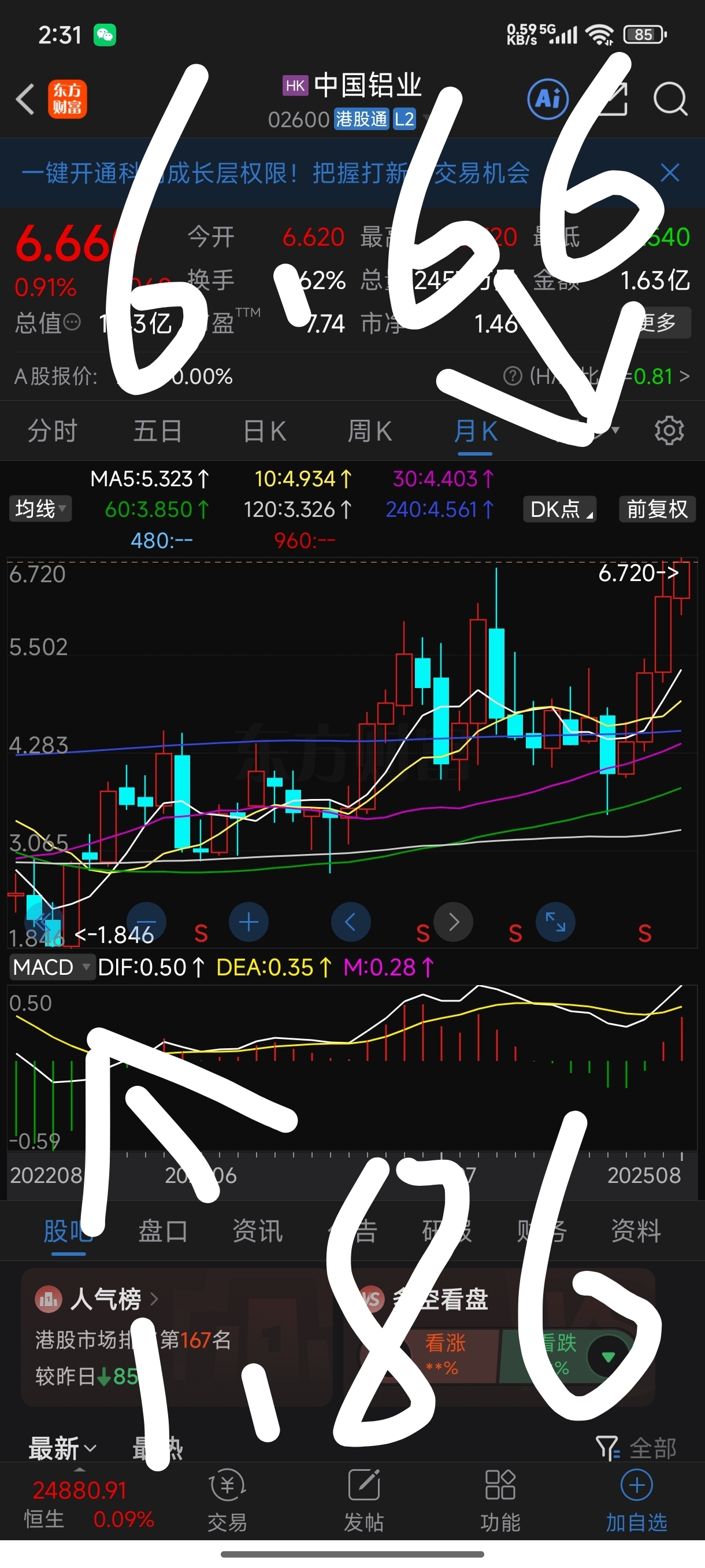Switch to 周K chart tab
The width and height of the screenshot is (705, 1568).
(x=370, y=431)
